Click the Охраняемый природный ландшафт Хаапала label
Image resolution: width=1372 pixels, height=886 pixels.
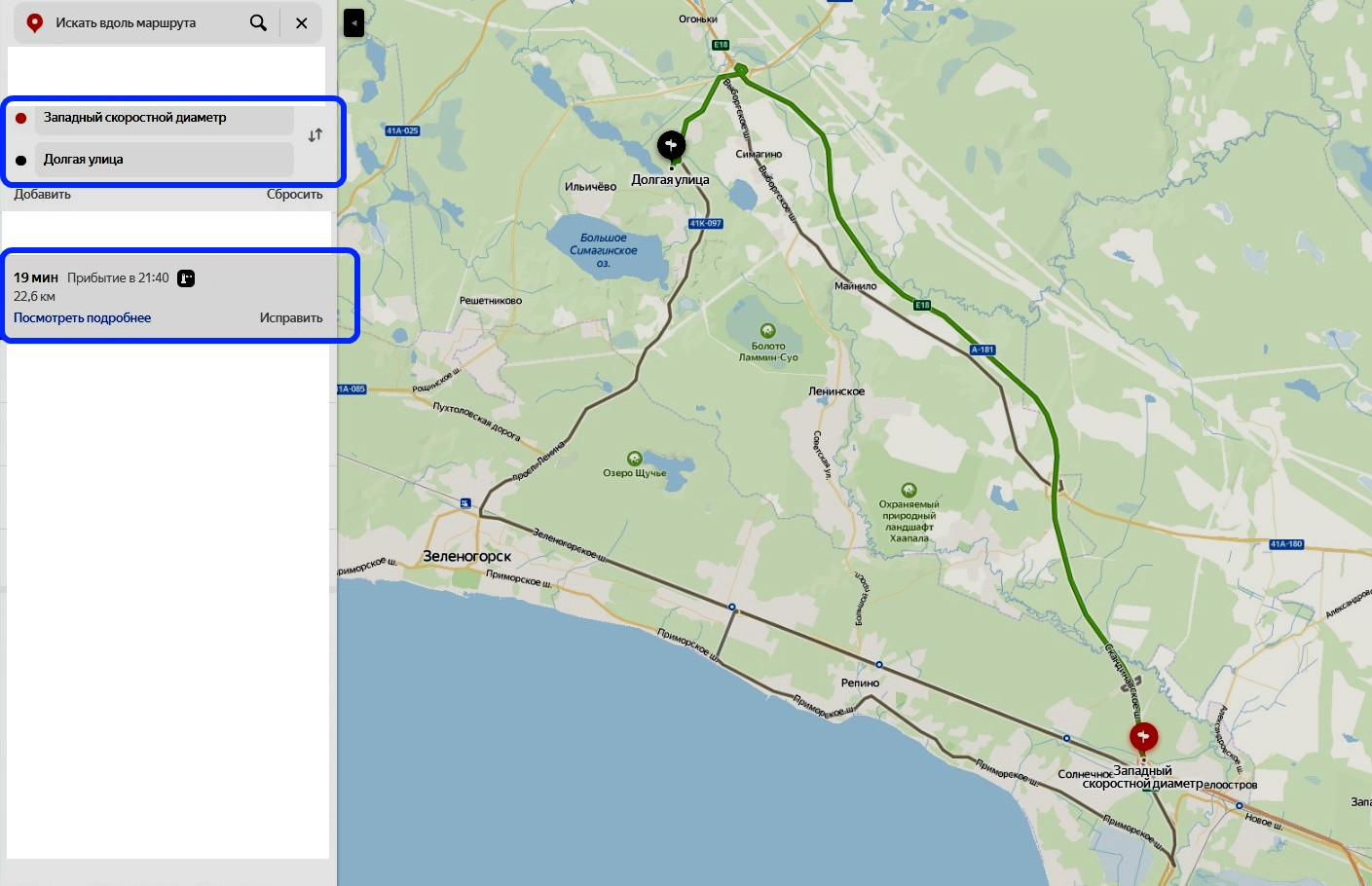click(909, 522)
